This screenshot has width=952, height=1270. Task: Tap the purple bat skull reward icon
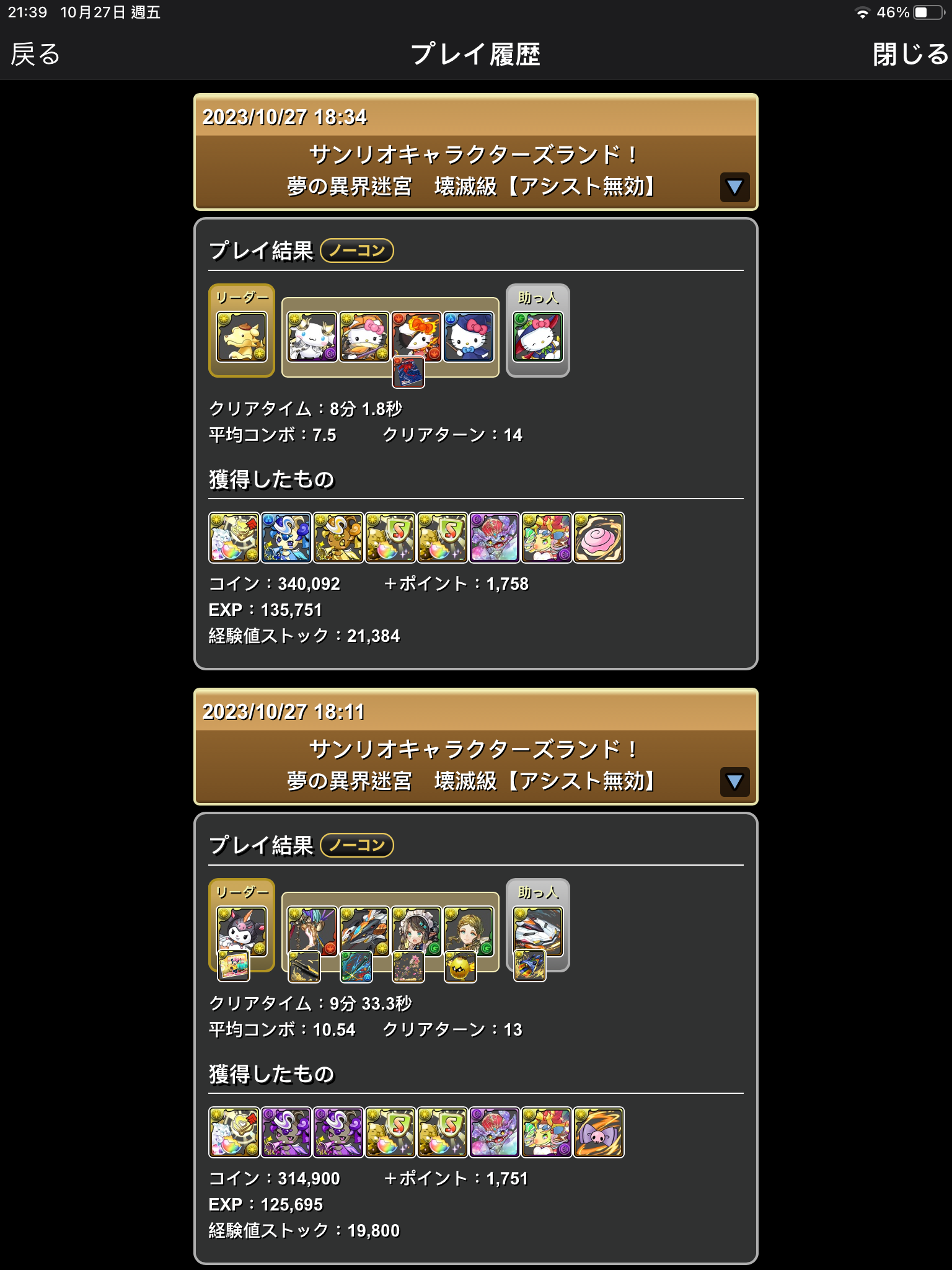(x=598, y=1132)
